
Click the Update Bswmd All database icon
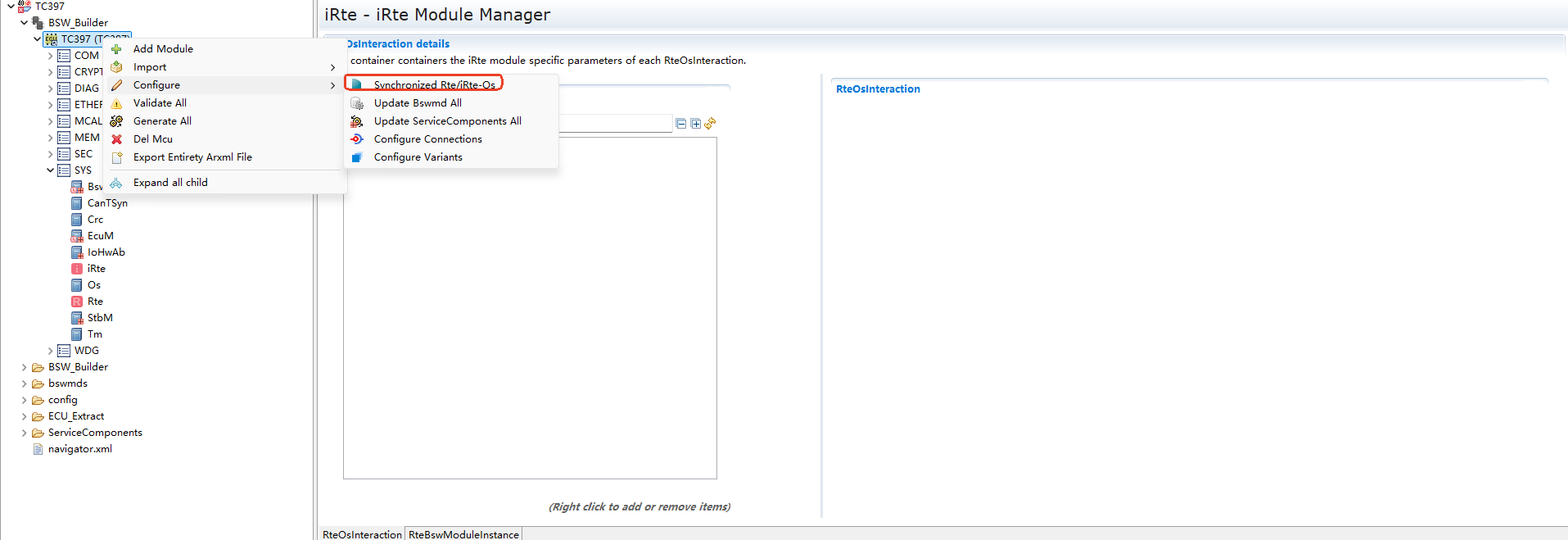[357, 103]
